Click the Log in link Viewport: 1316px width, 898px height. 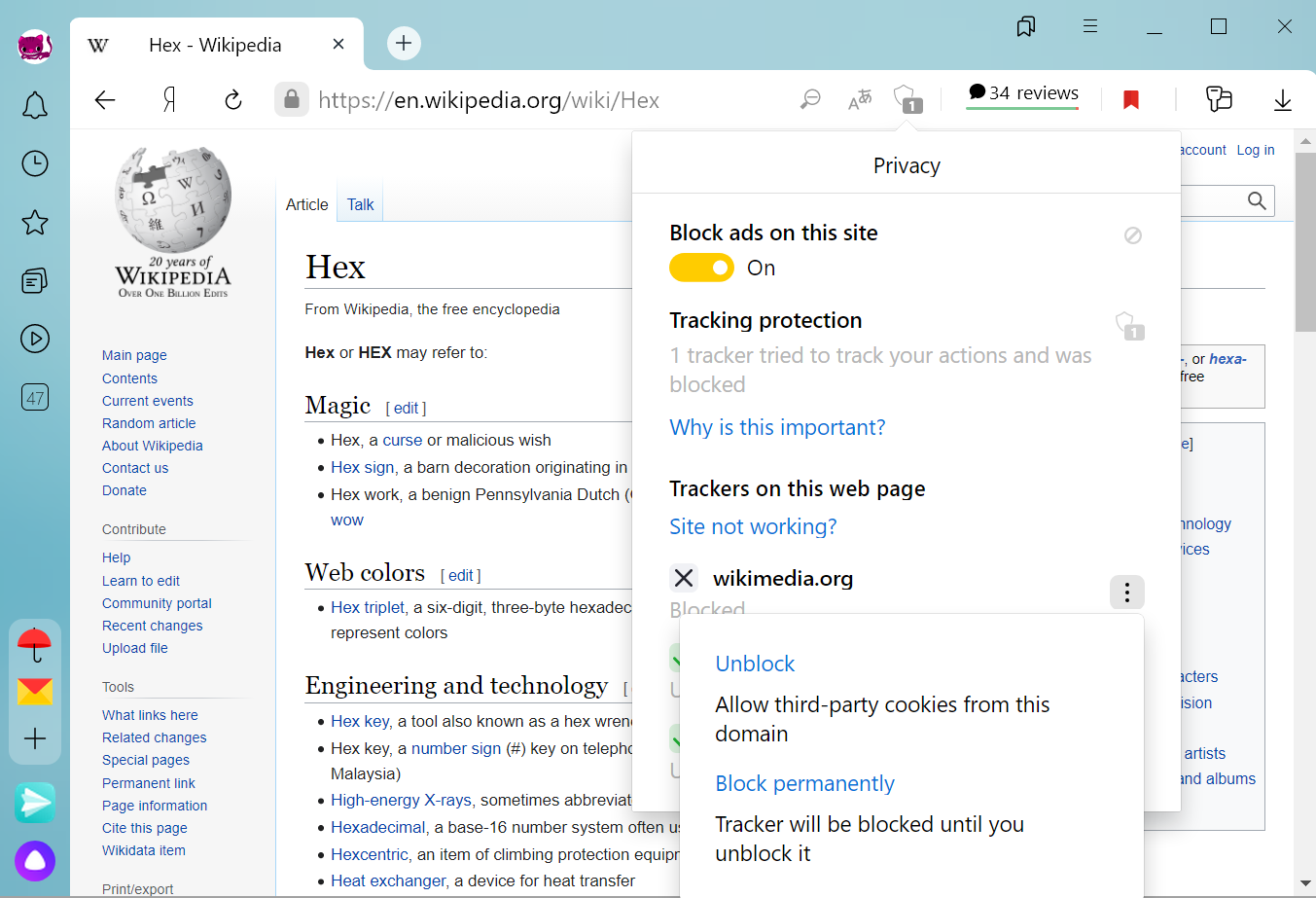click(x=1256, y=150)
